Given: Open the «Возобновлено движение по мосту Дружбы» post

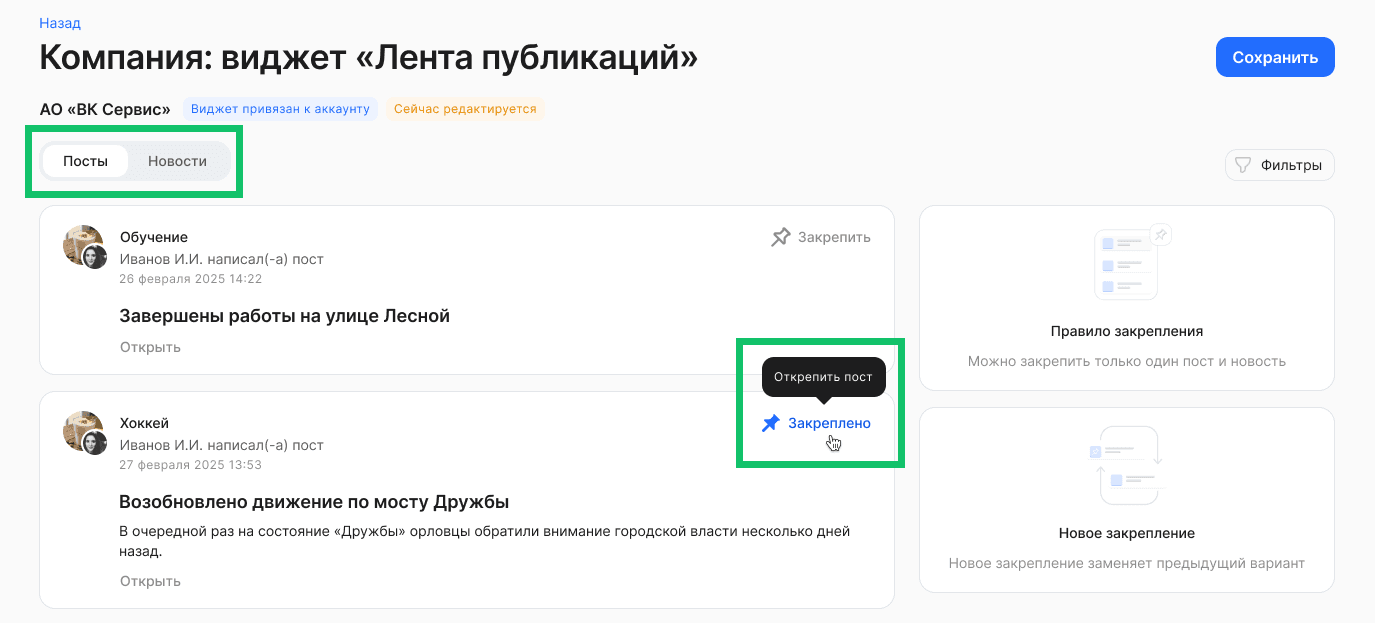Looking at the screenshot, I should point(149,580).
